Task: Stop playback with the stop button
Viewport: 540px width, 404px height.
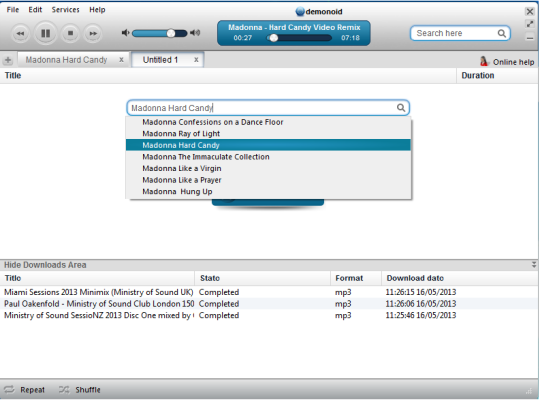Action: tap(70, 33)
